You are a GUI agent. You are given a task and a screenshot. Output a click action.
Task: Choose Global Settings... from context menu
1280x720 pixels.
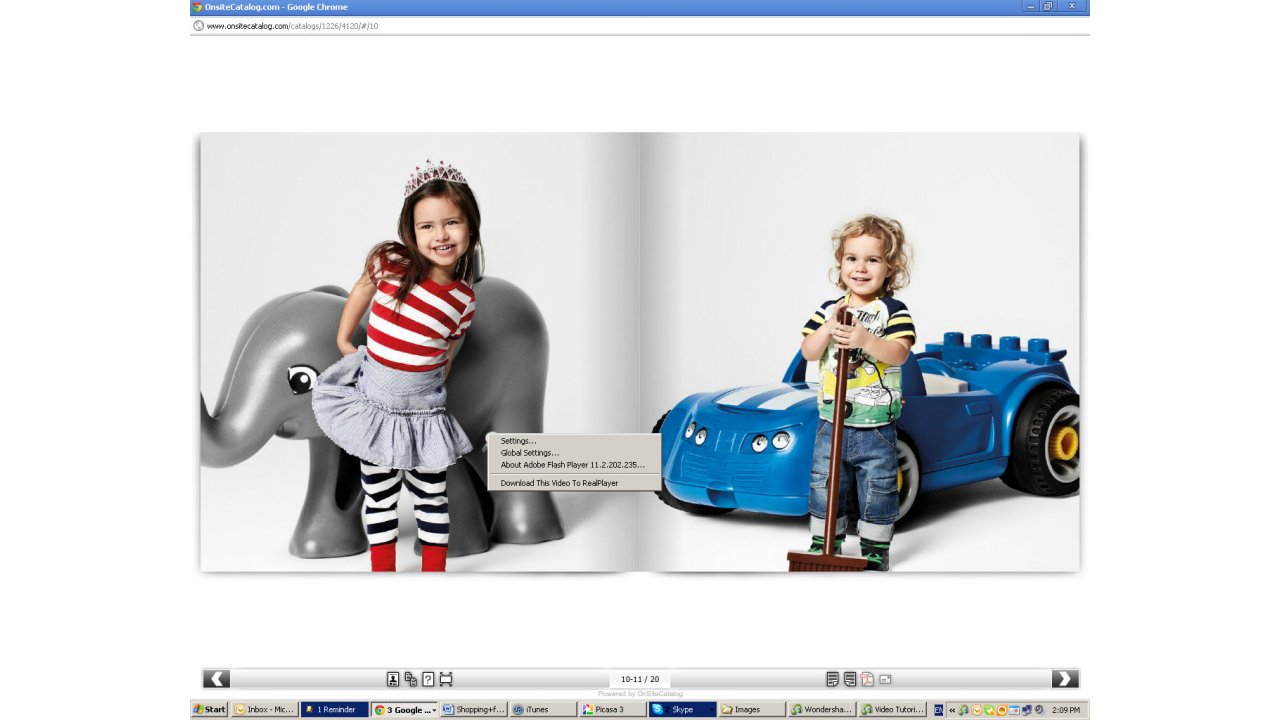pos(530,453)
